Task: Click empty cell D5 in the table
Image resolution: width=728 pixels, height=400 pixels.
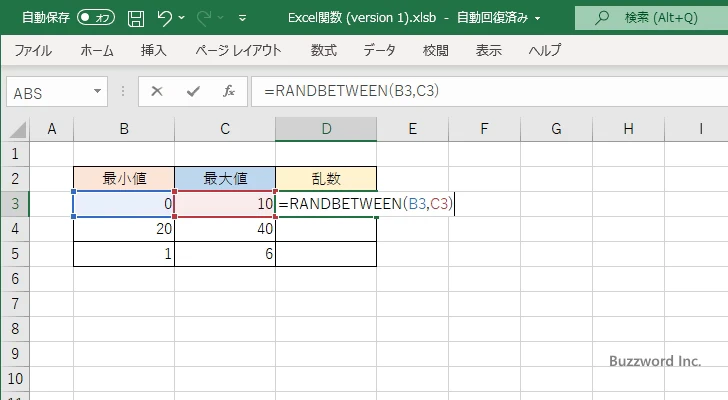Action: 326,254
